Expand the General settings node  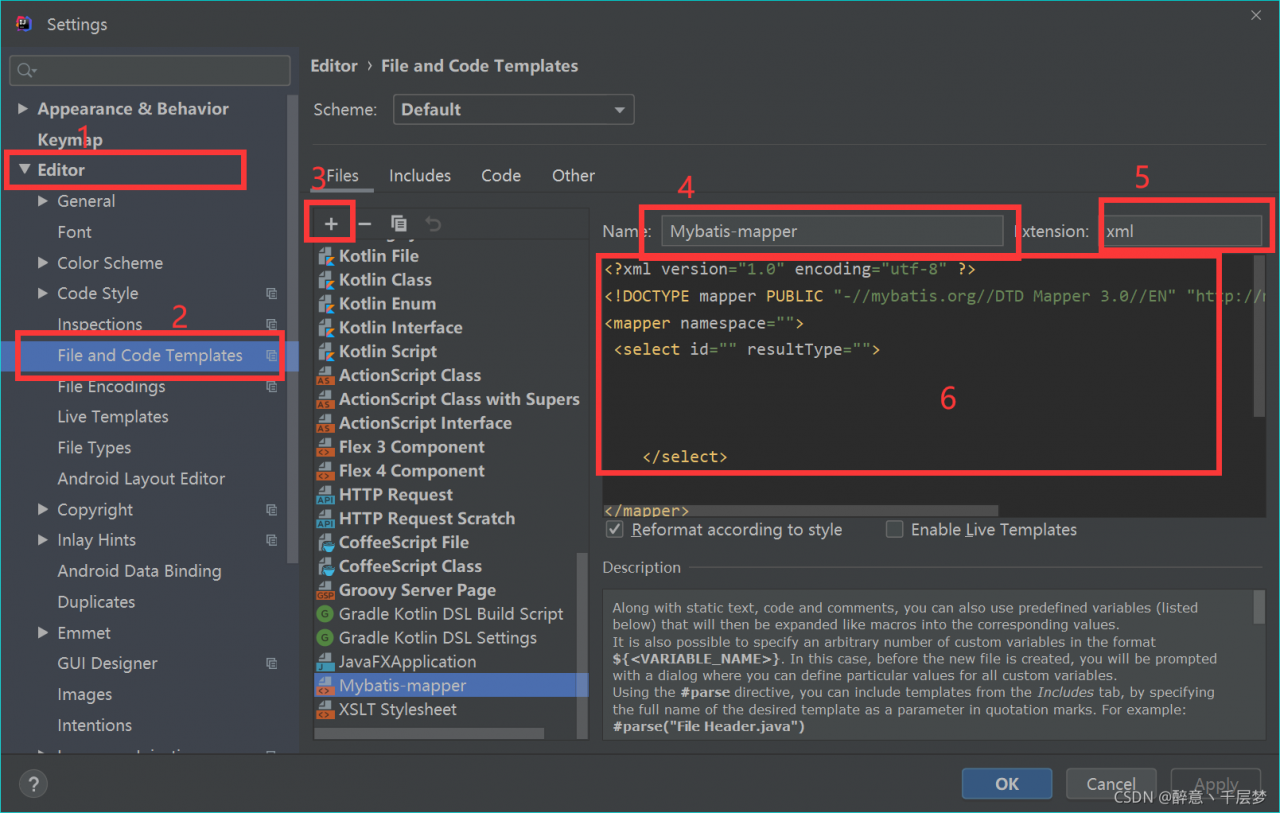coord(43,201)
